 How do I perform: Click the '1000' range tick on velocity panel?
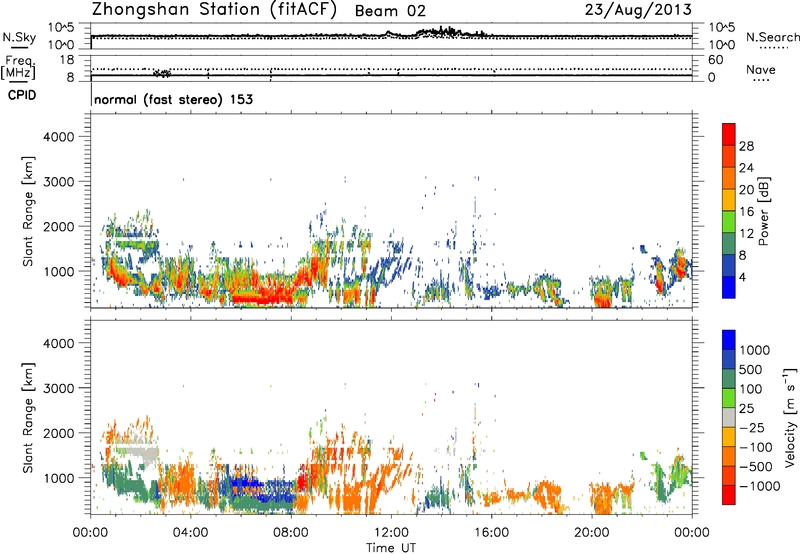coord(58,478)
